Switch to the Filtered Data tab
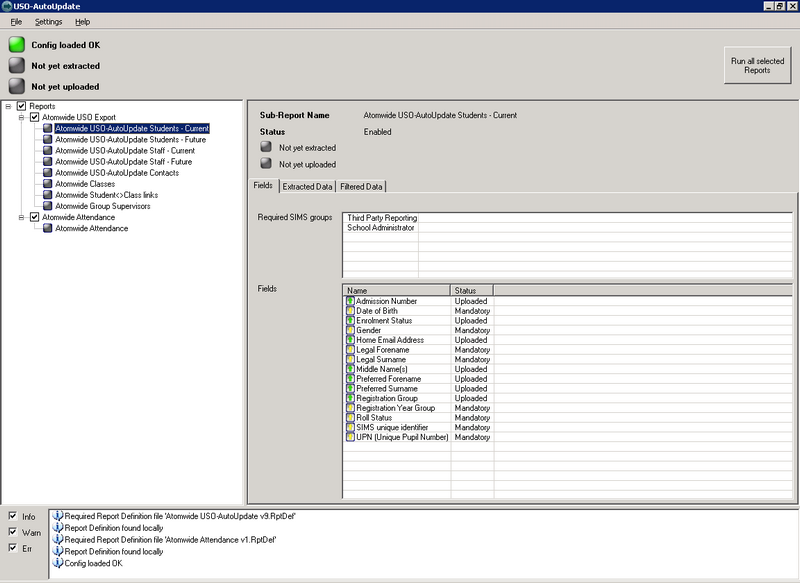 point(361,187)
